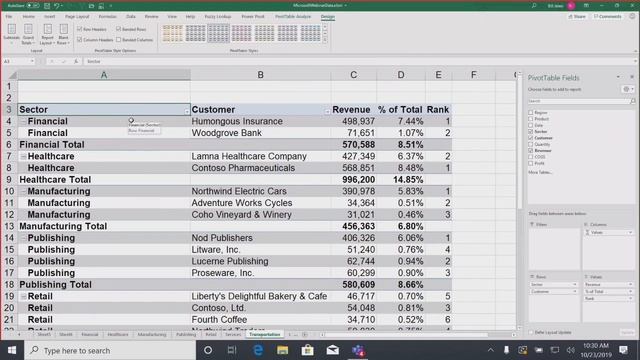This screenshot has height=360, width=640.
Task: Click the volume speaker tray icon
Action: click(570, 350)
